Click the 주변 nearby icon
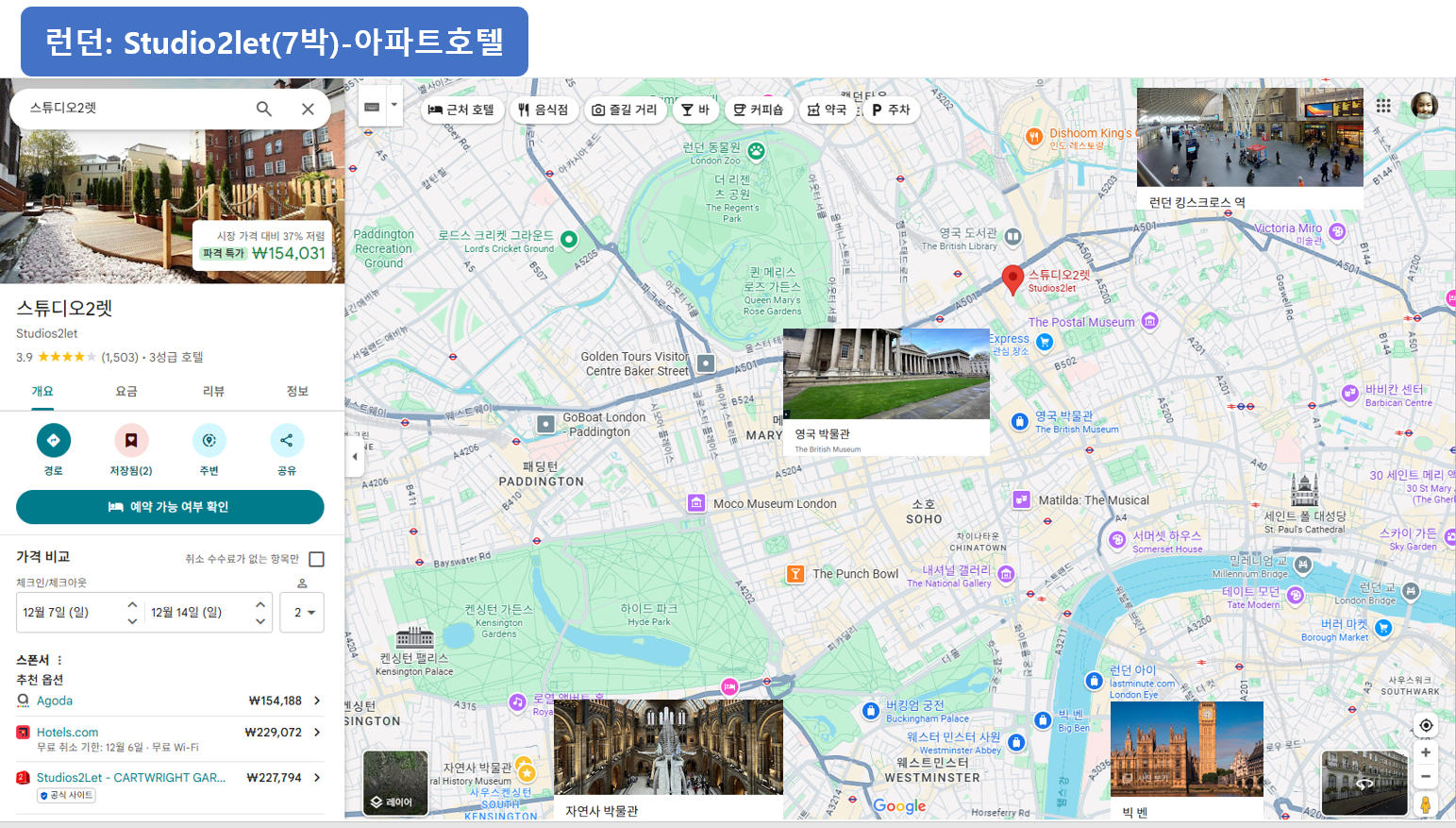This screenshot has width=1456, height=828. coord(209,440)
